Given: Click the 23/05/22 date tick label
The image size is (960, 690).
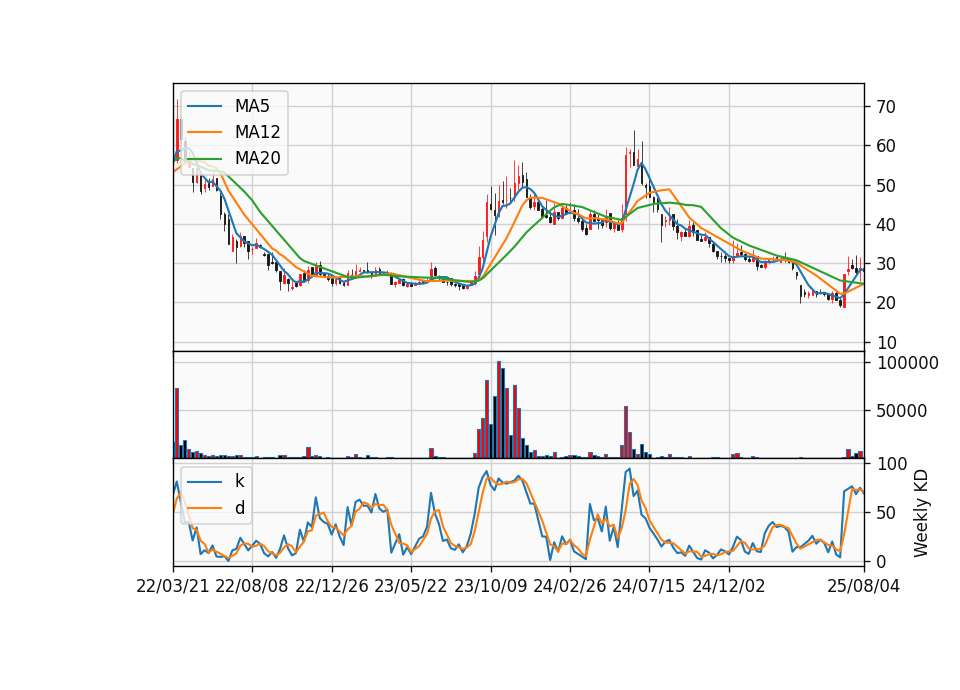Looking at the screenshot, I should tap(411, 586).
